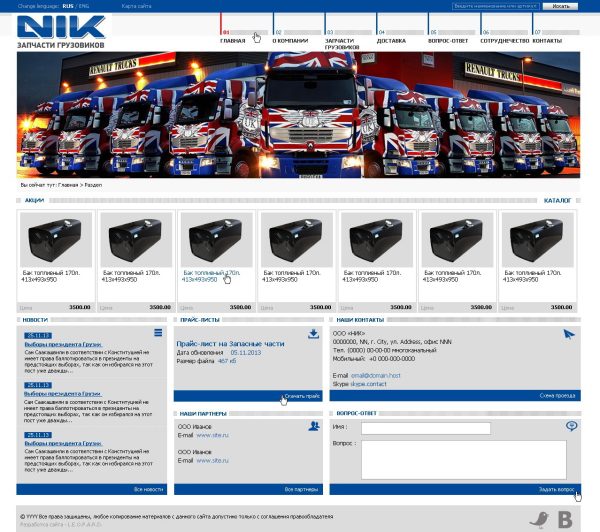Focus the Вопрос text area
This screenshot has width=600, height=532.
coord(464,460)
